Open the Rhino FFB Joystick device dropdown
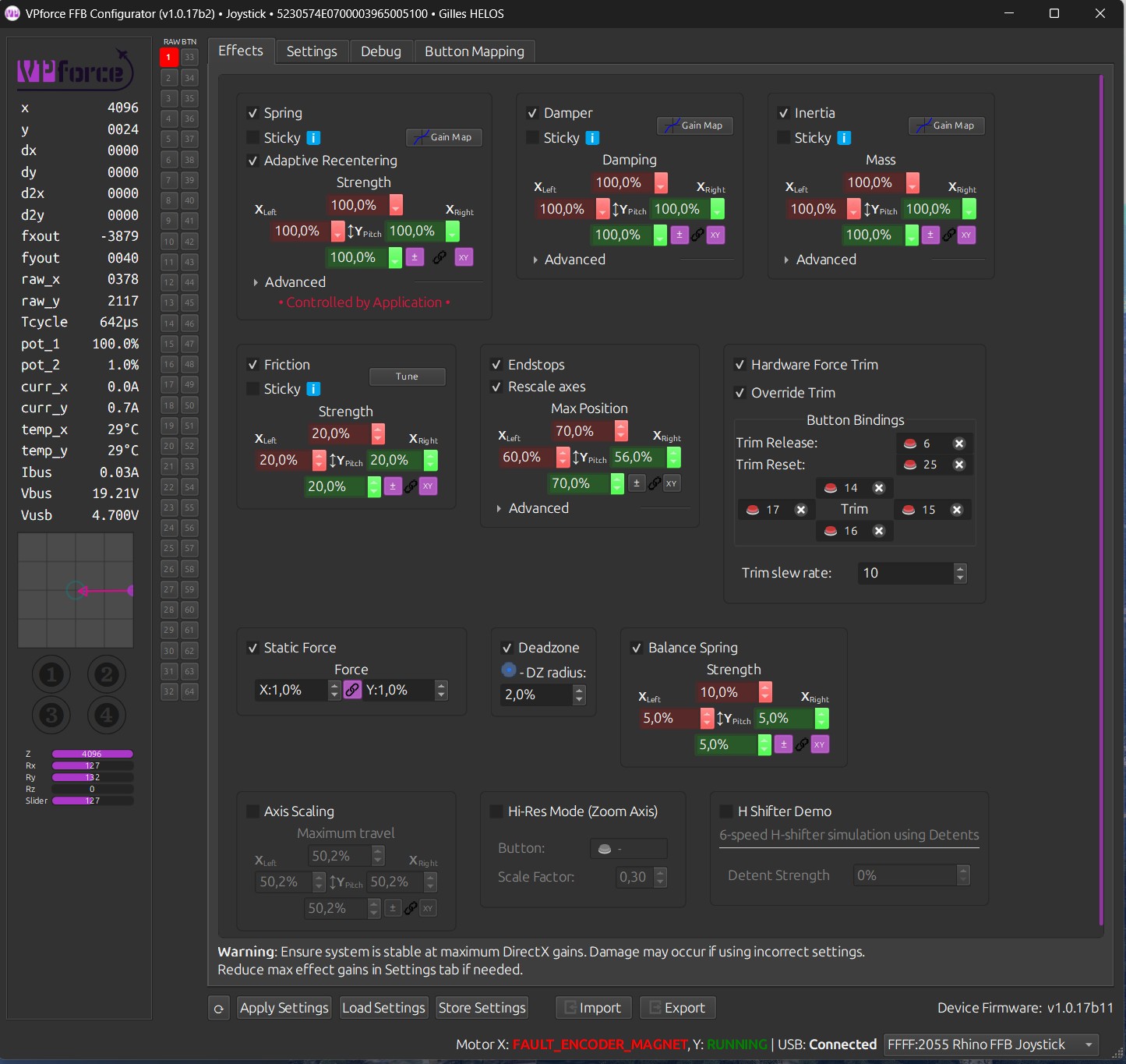Viewport: 1126px width, 1064px height. coord(991,1045)
